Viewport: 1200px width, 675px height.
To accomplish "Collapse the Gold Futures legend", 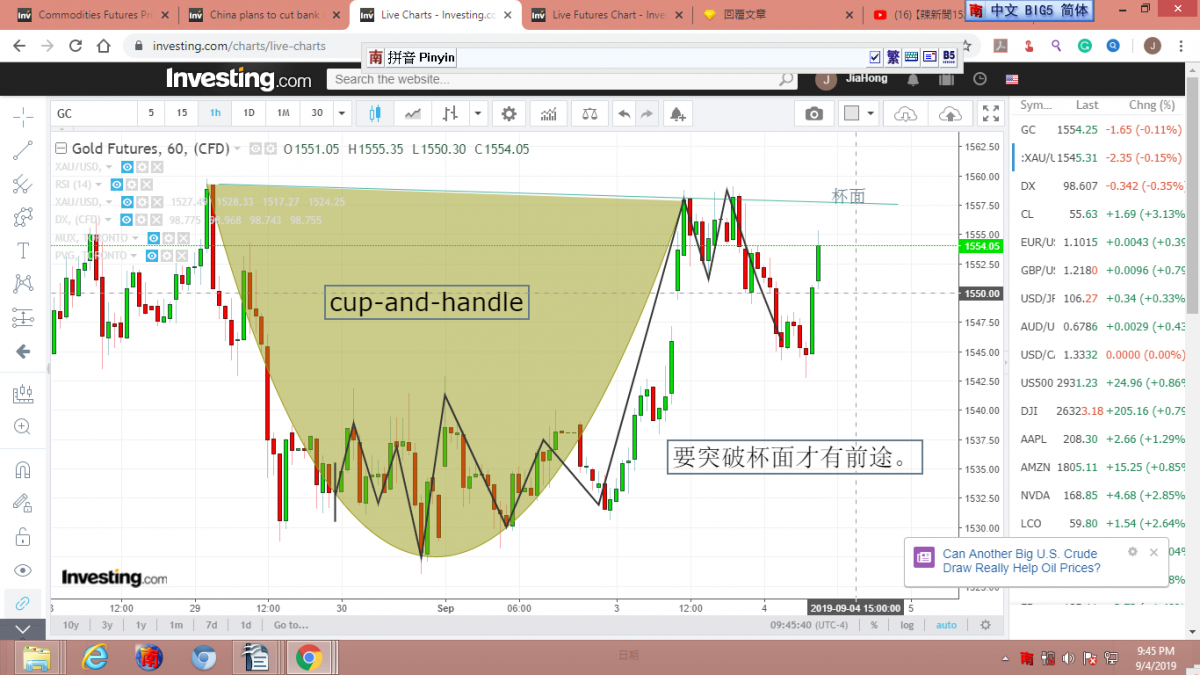I will coord(237,149).
